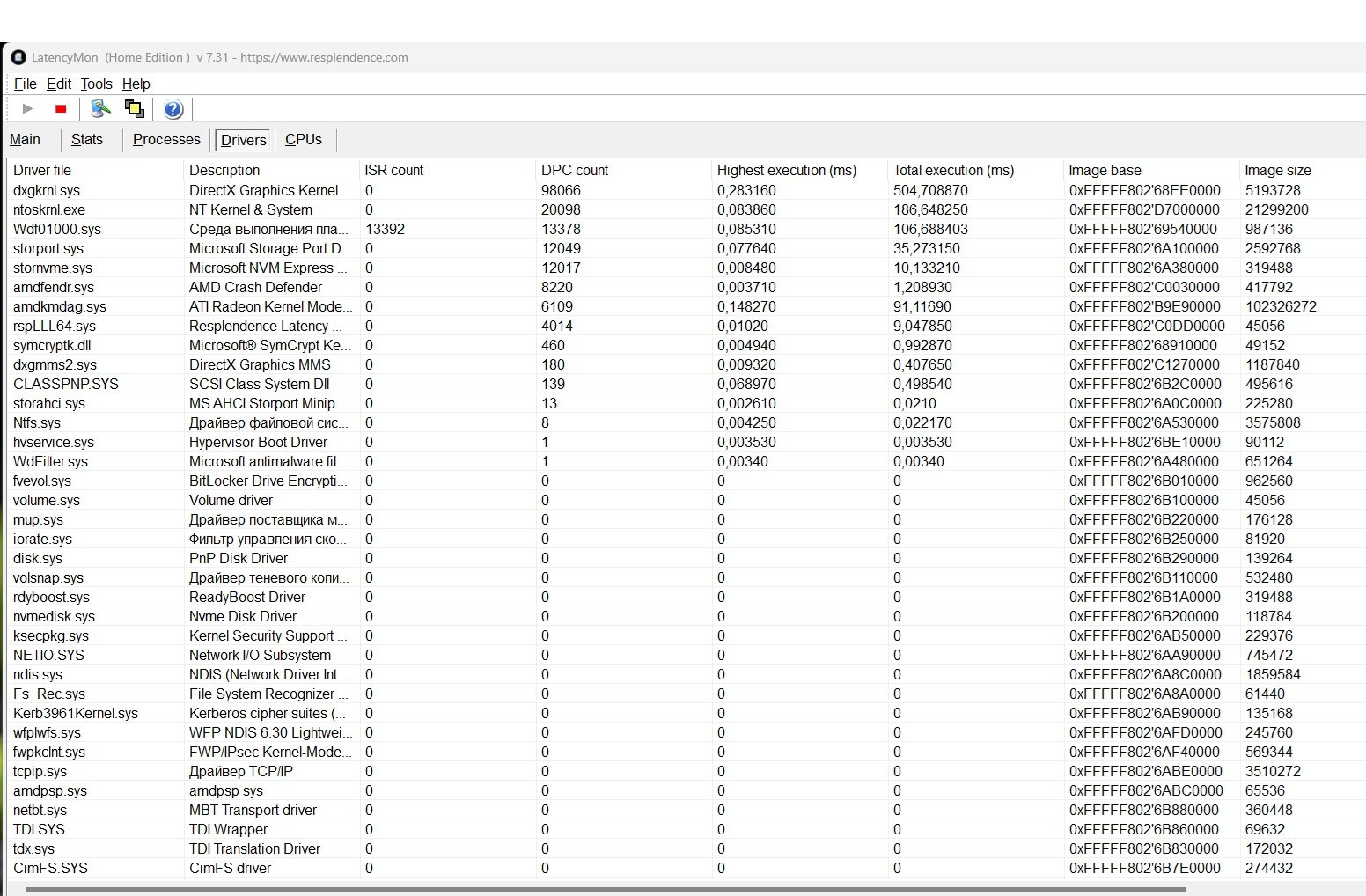Start monitoring with the green play icon
The height and width of the screenshot is (896, 1366).
coord(28,109)
